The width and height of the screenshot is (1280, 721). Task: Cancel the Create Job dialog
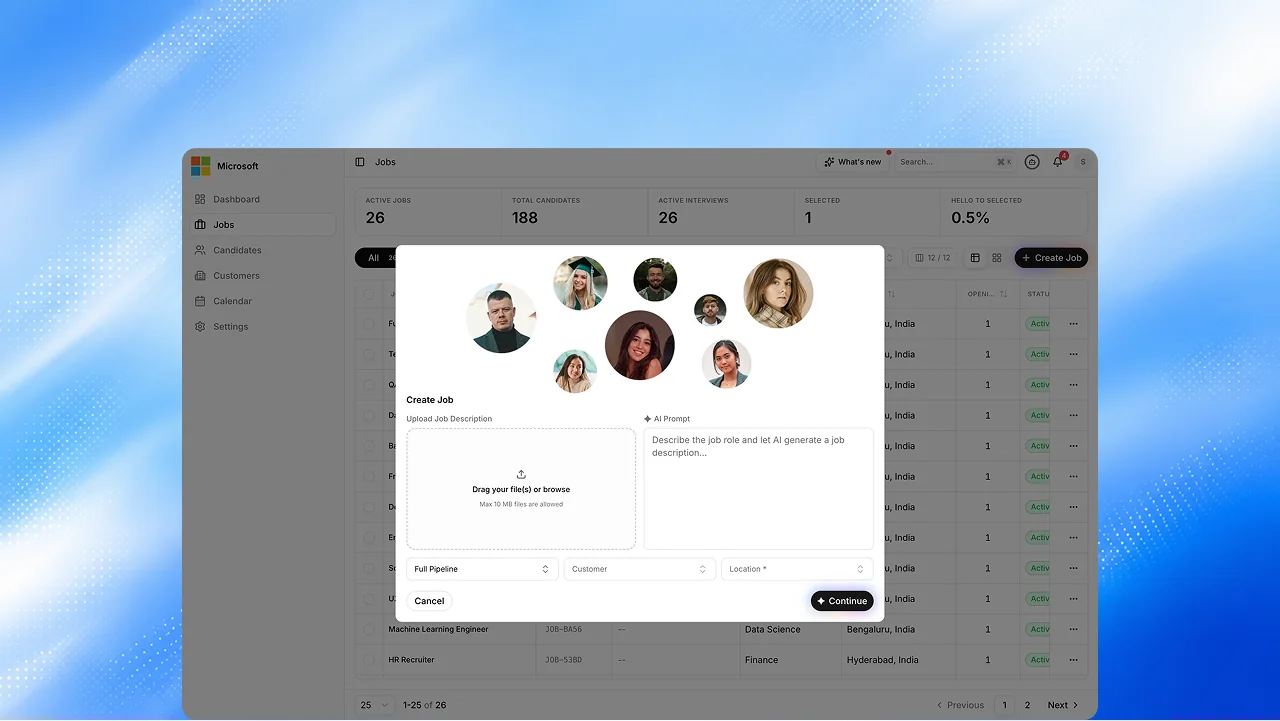coord(429,601)
